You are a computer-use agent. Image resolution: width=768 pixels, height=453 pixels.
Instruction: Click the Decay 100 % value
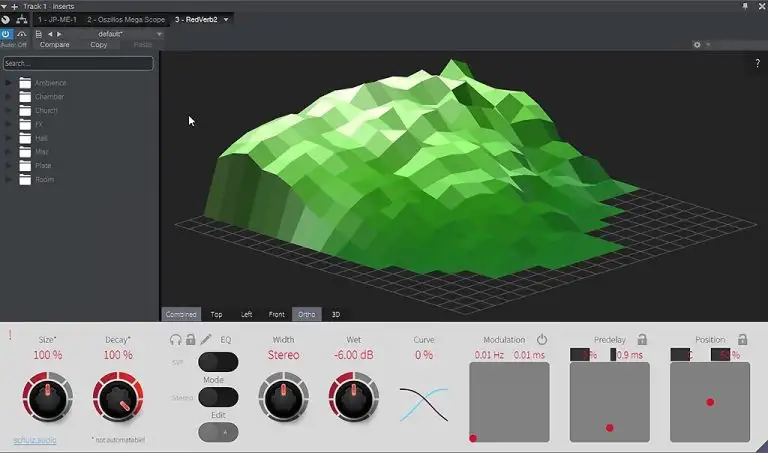(118, 355)
